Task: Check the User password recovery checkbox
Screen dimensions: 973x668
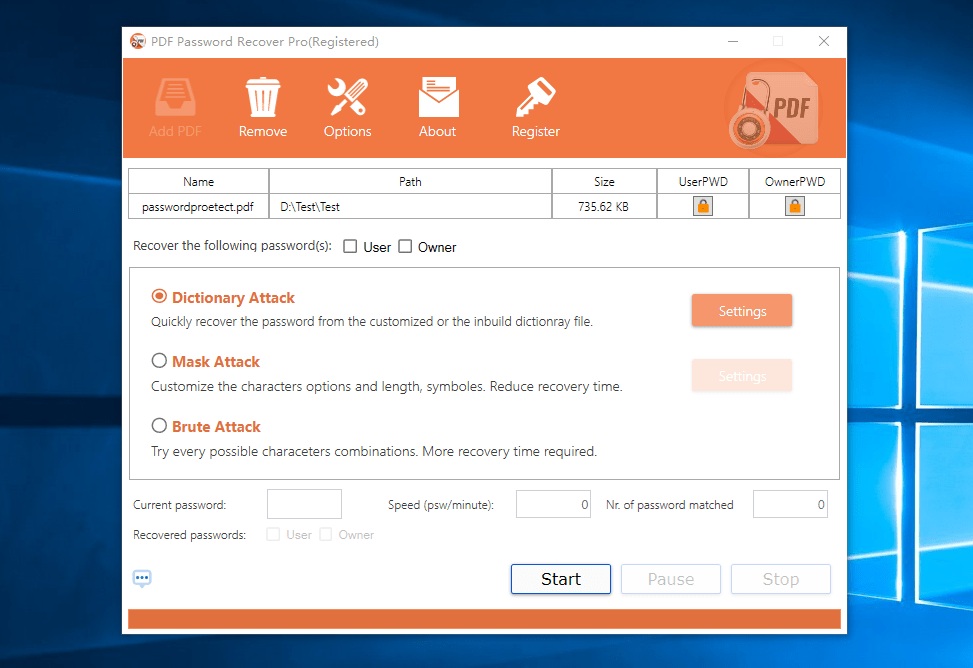Action: click(x=350, y=246)
